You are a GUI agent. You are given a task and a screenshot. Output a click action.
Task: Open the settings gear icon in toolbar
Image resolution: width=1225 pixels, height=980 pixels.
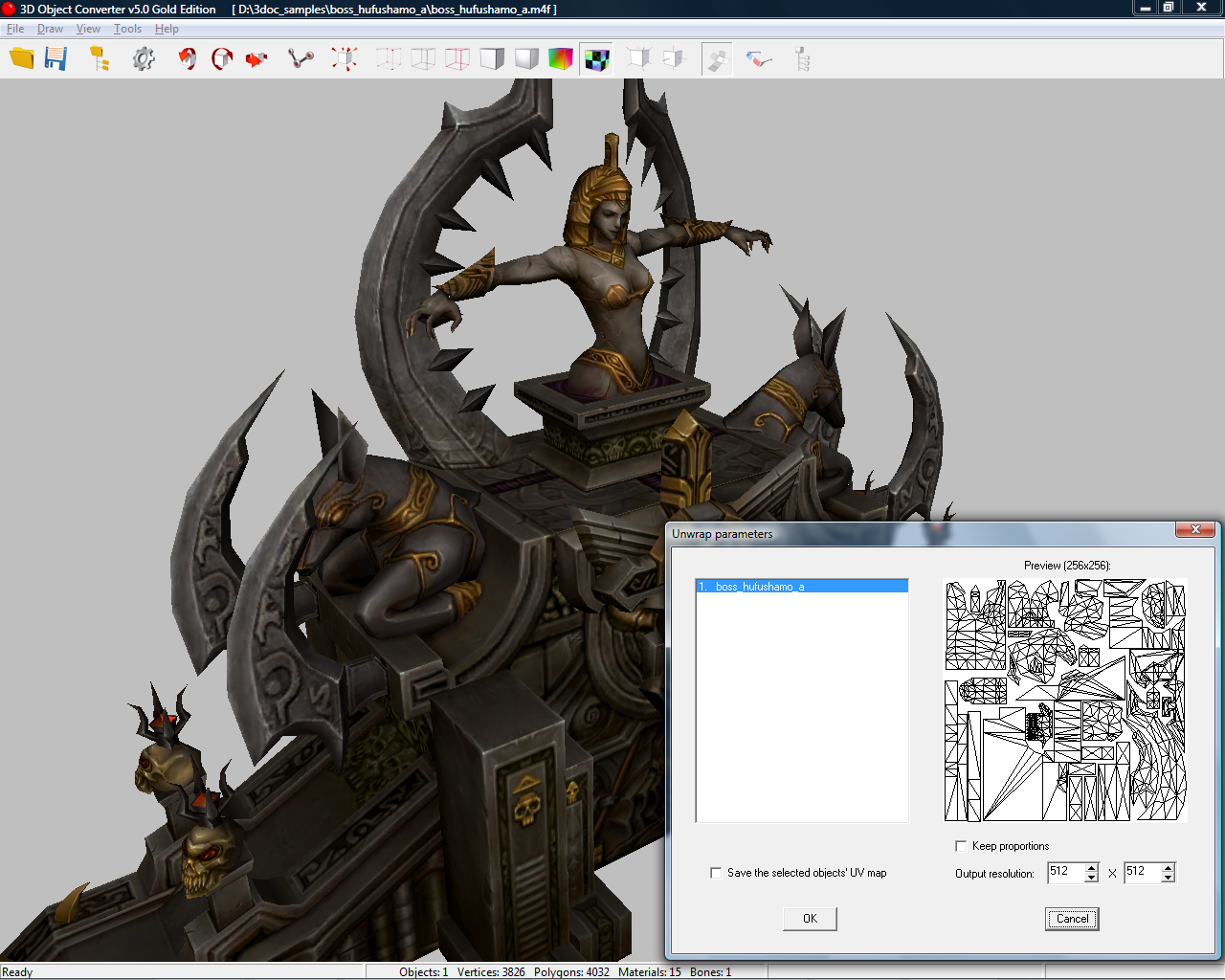pyautogui.click(x=144, y=59)
